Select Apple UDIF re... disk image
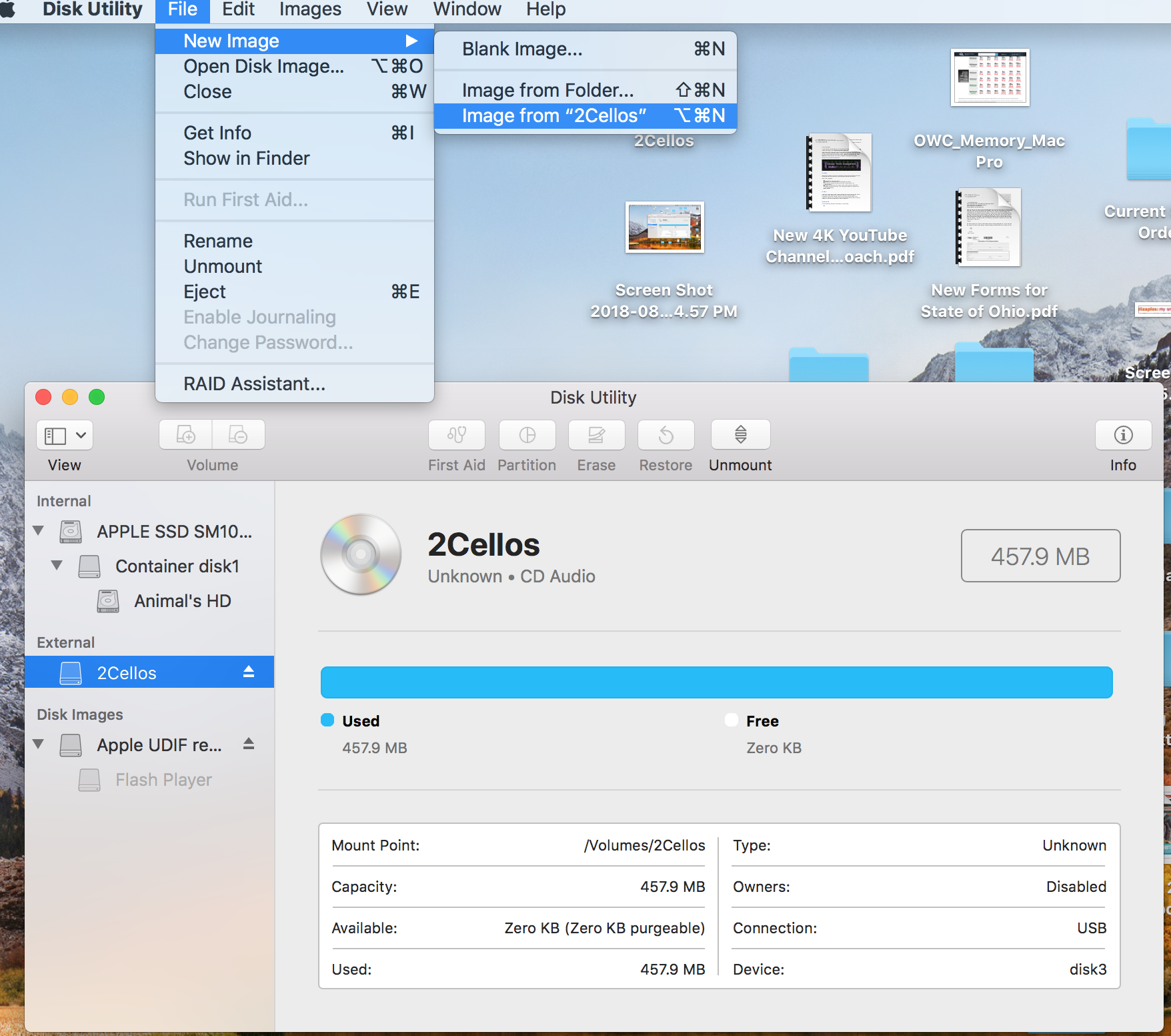Screen dimensions: 1171x1036 [149, 745]
